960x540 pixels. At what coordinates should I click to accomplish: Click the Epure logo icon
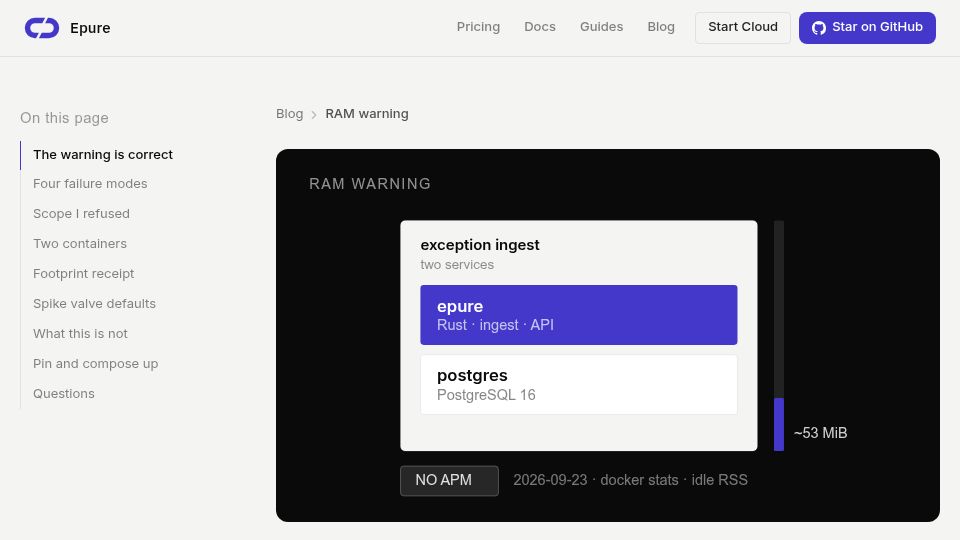(42, 28)
